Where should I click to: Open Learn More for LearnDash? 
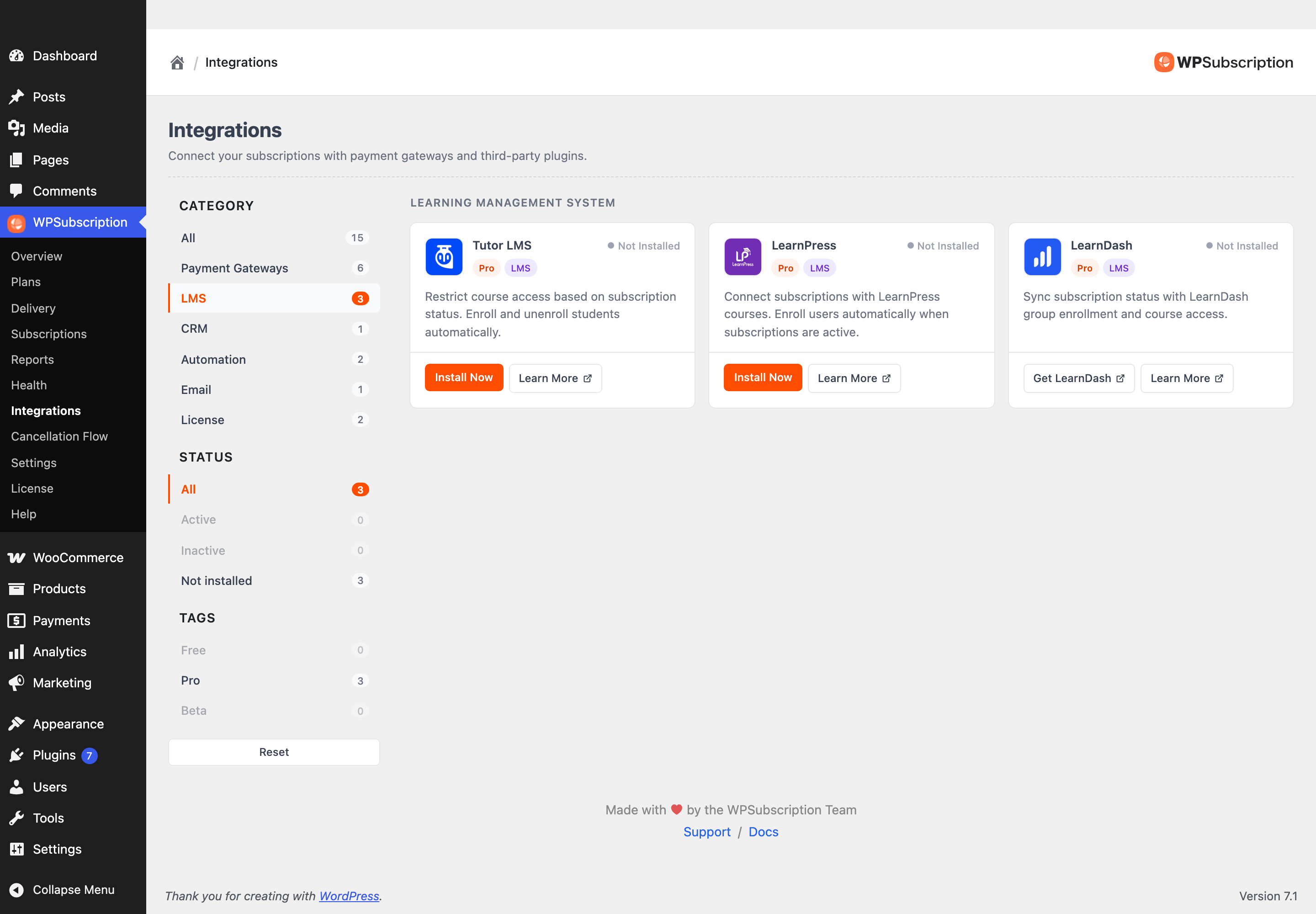[x=1187, y=378]
